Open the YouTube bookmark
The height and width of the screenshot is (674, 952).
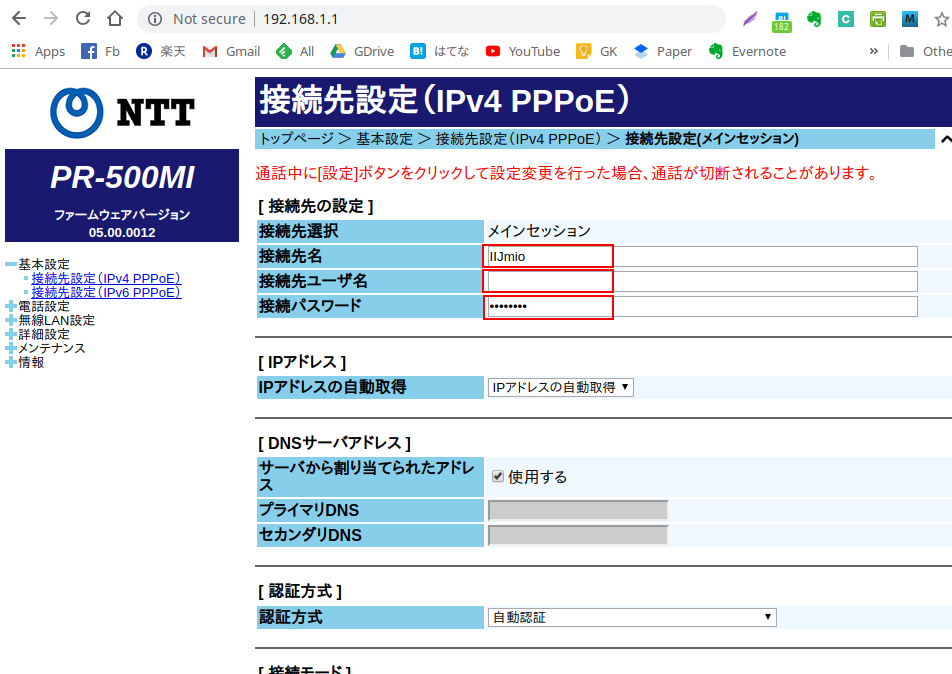[522, 51]
